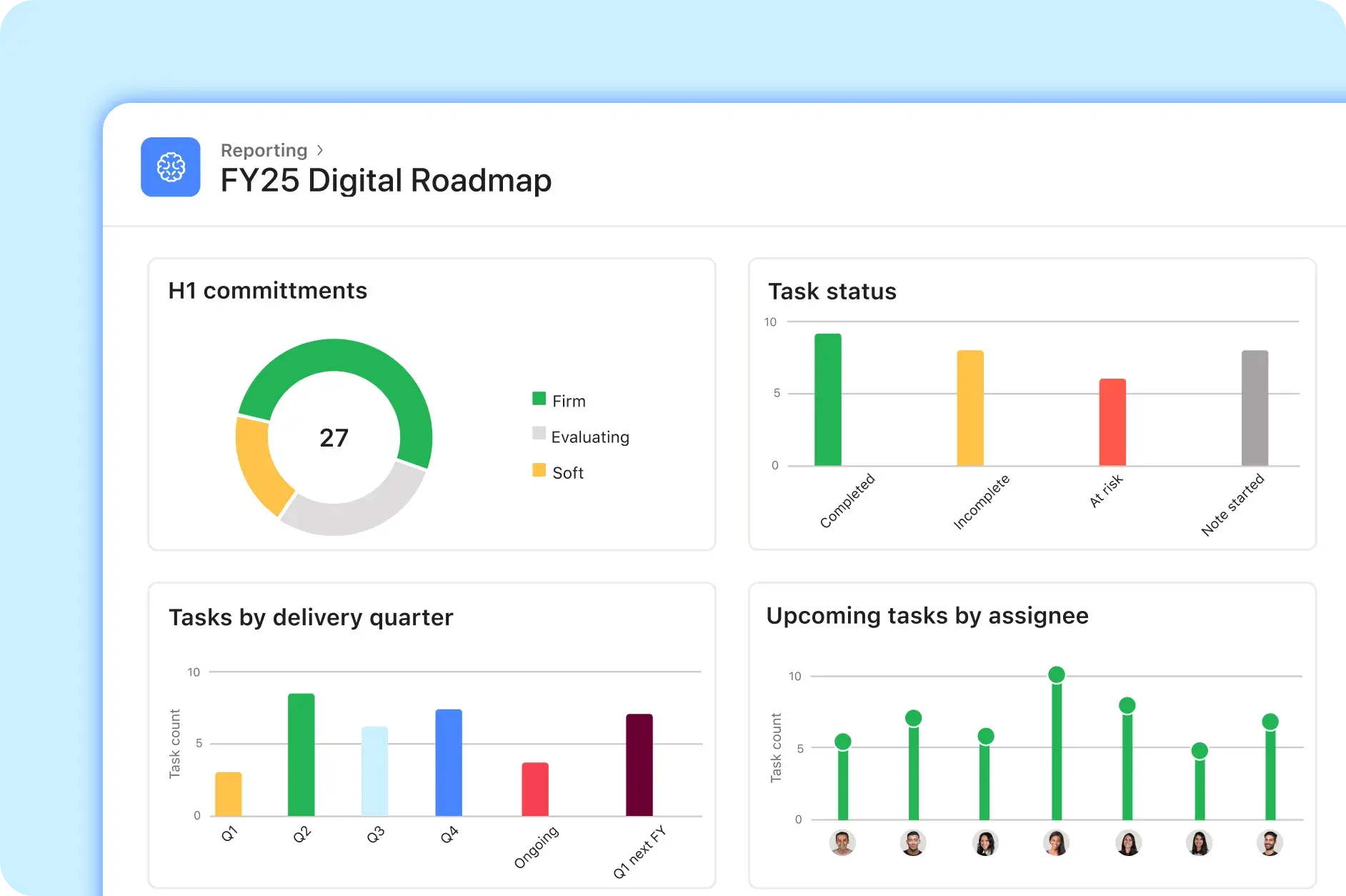Click the maroon Q1 next FY bar
Viewport: 1346px width, 896px height.
click(x=639, y=765)
